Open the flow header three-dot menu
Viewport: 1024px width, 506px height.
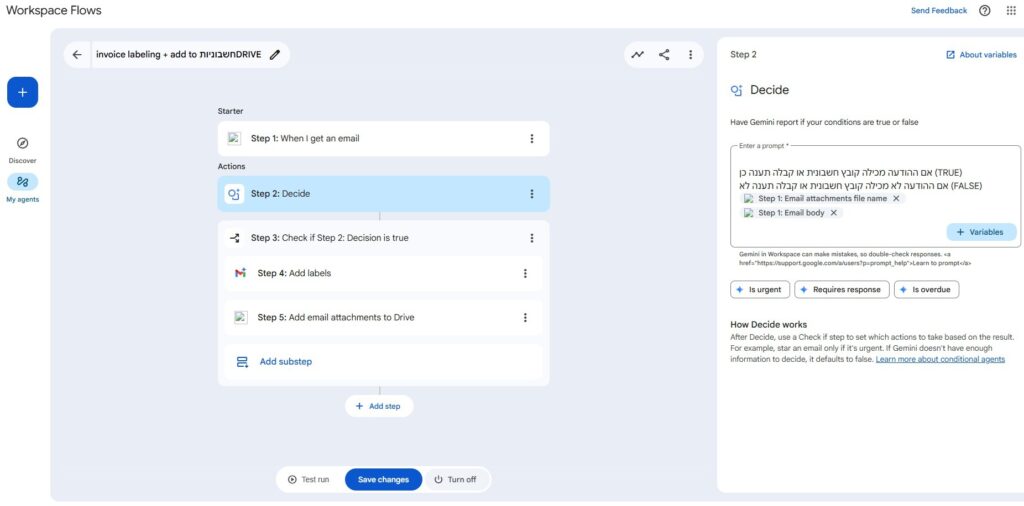click(x=690, y=55)
